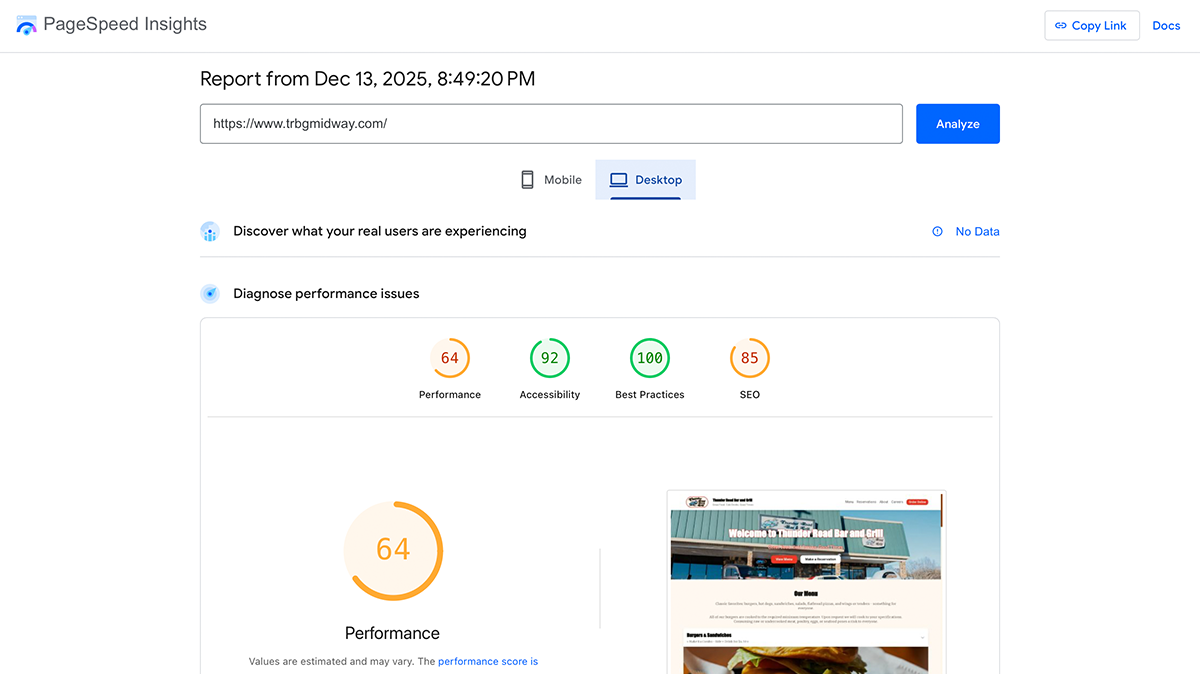Click the Lighthouse icon beside Diagnose performance issues
The width and height of the screenshot is (1200, 674).
click(x=210, y=293)
